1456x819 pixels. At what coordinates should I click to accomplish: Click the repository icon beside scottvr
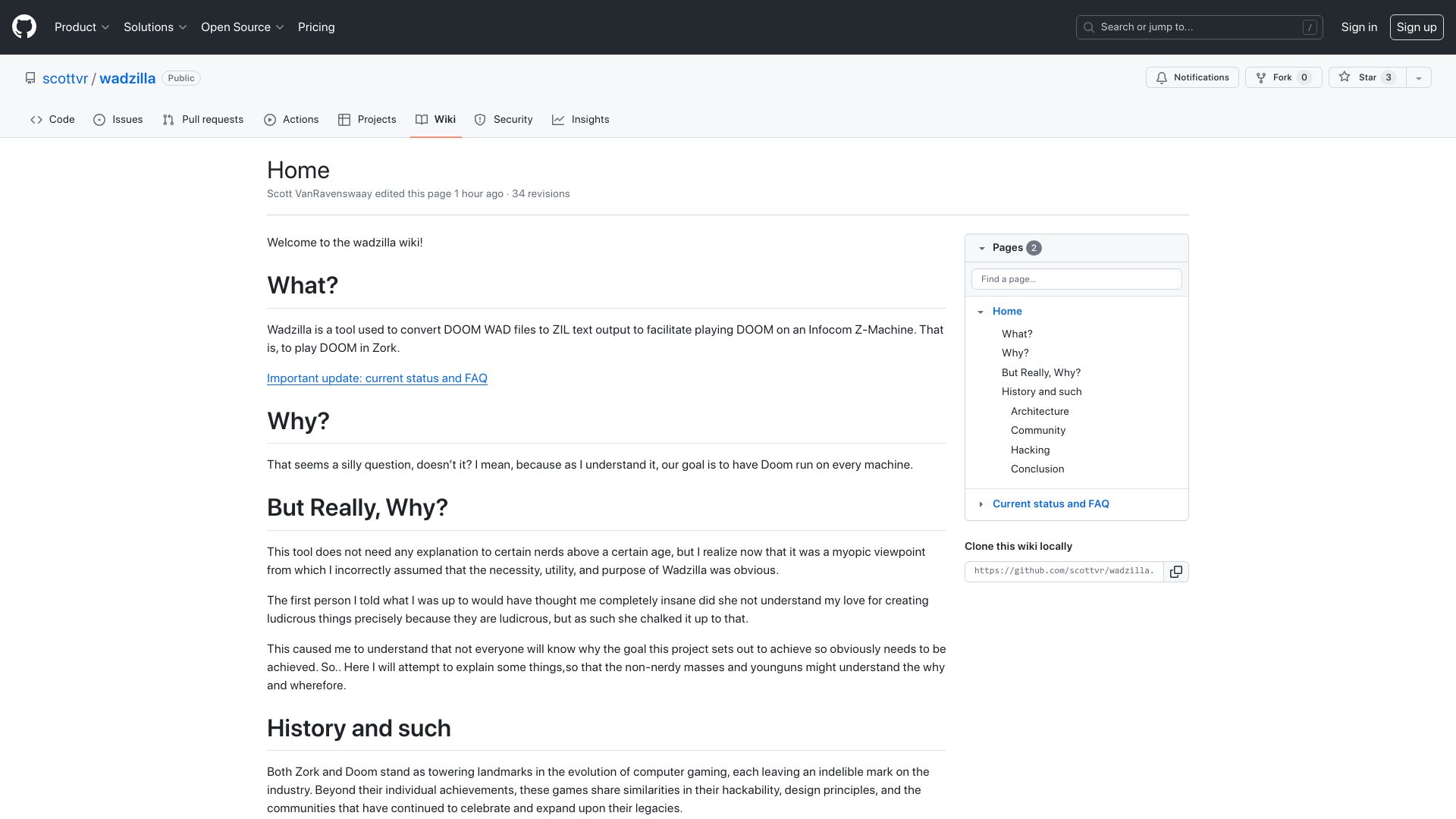pyautogui.click(x=30, y=78)
